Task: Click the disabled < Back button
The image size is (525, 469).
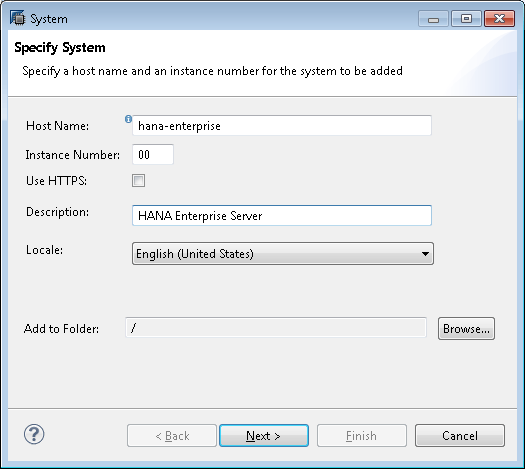Action: [172, 436]
